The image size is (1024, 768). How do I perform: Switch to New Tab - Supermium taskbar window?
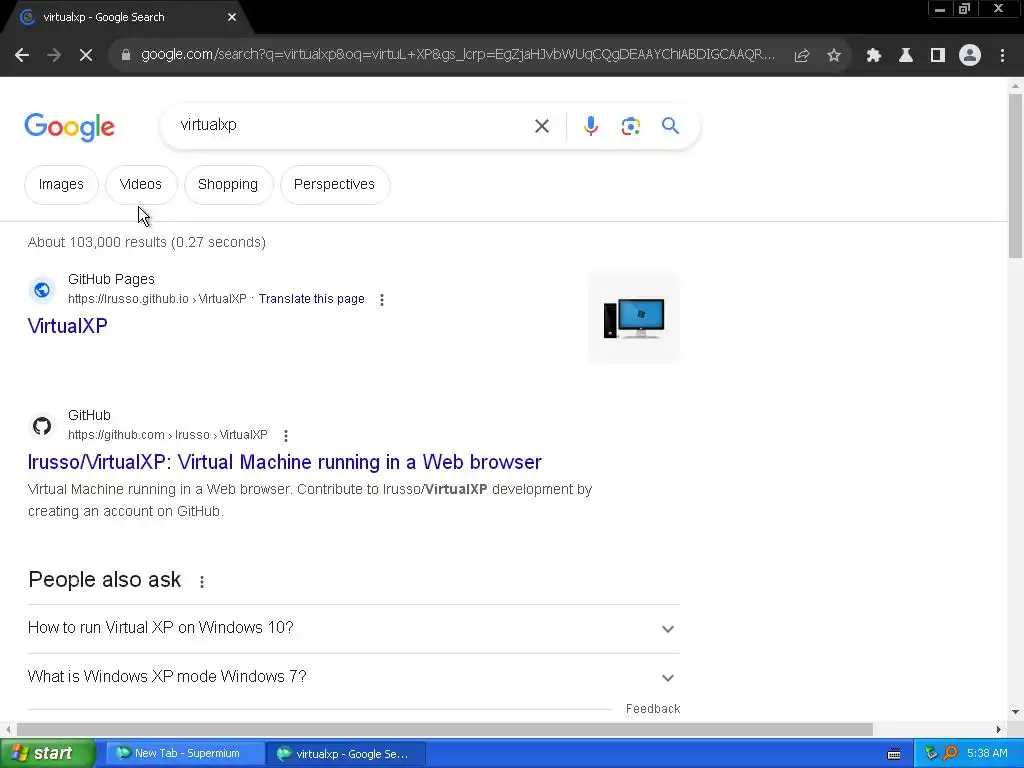[184, 754]
